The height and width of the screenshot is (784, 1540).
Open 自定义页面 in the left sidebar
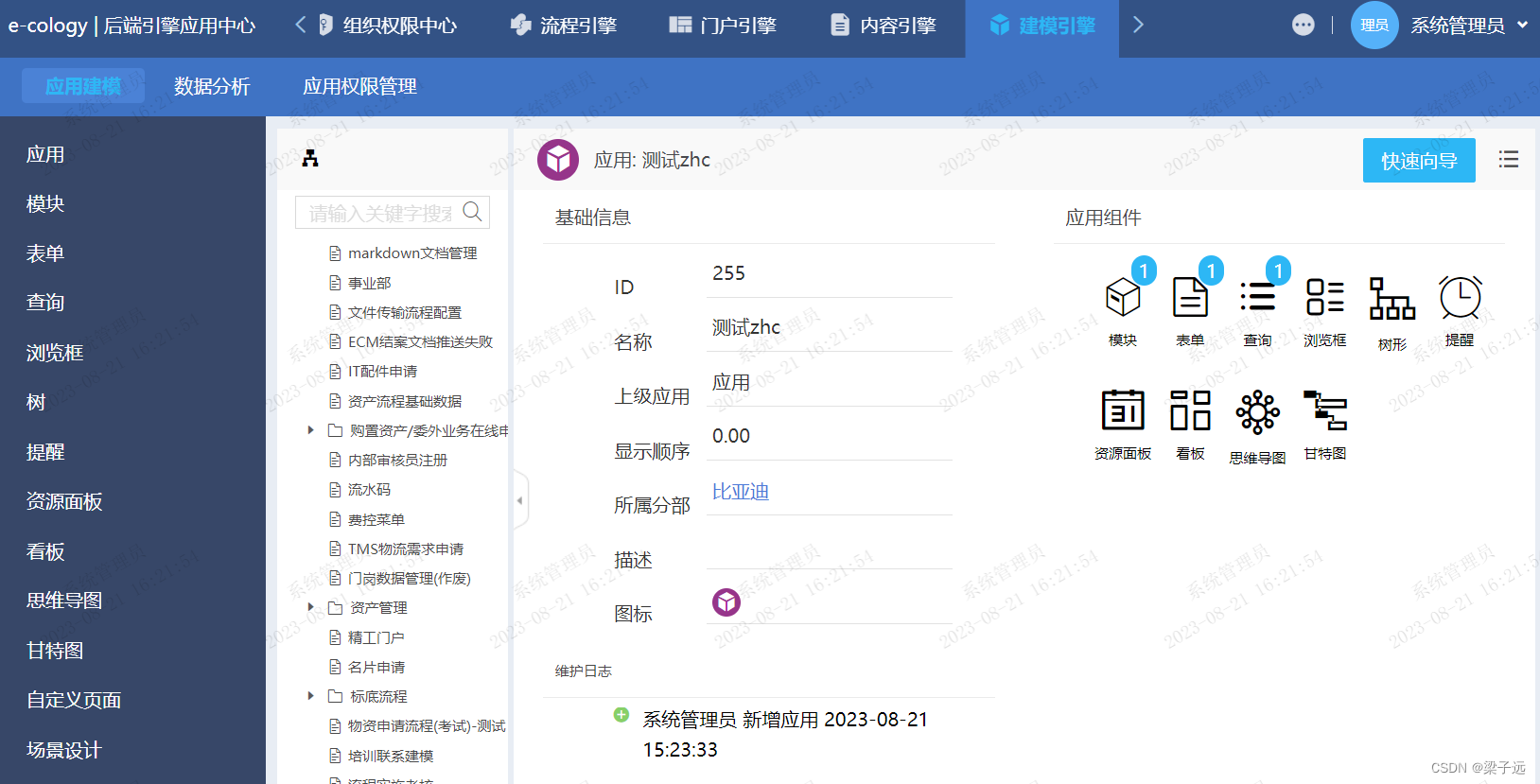[x=74, y=700]
